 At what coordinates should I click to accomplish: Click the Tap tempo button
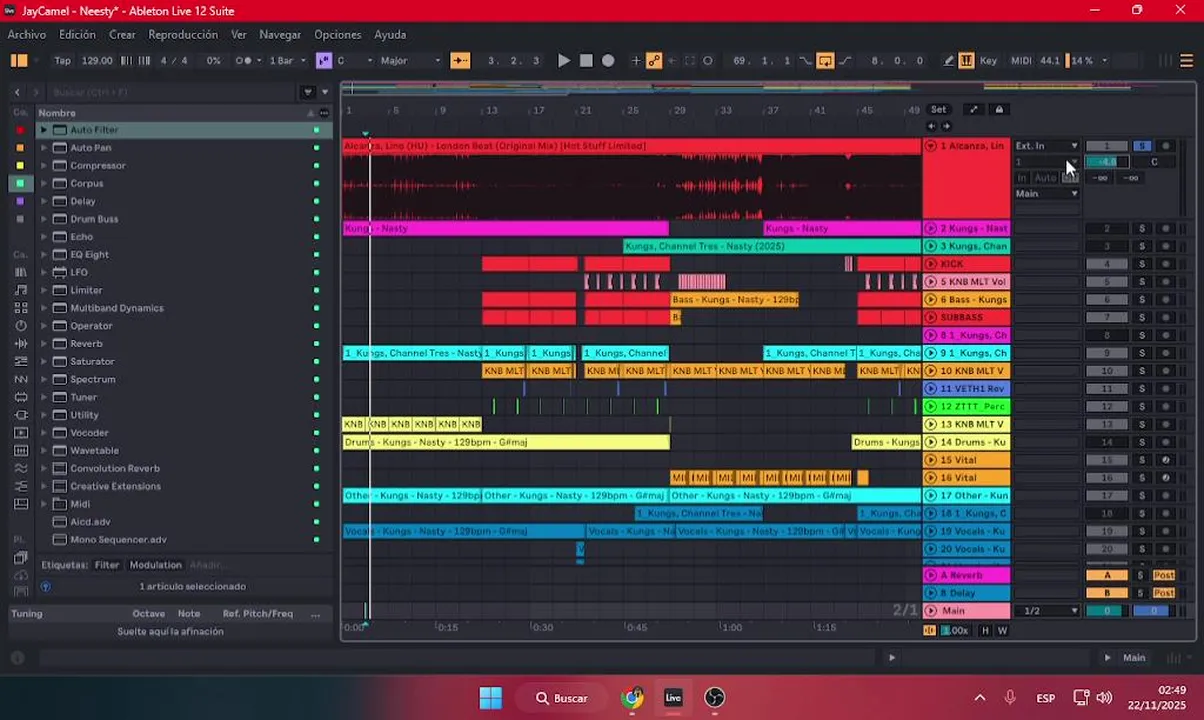pyautogui.click(x=62, y=61)
